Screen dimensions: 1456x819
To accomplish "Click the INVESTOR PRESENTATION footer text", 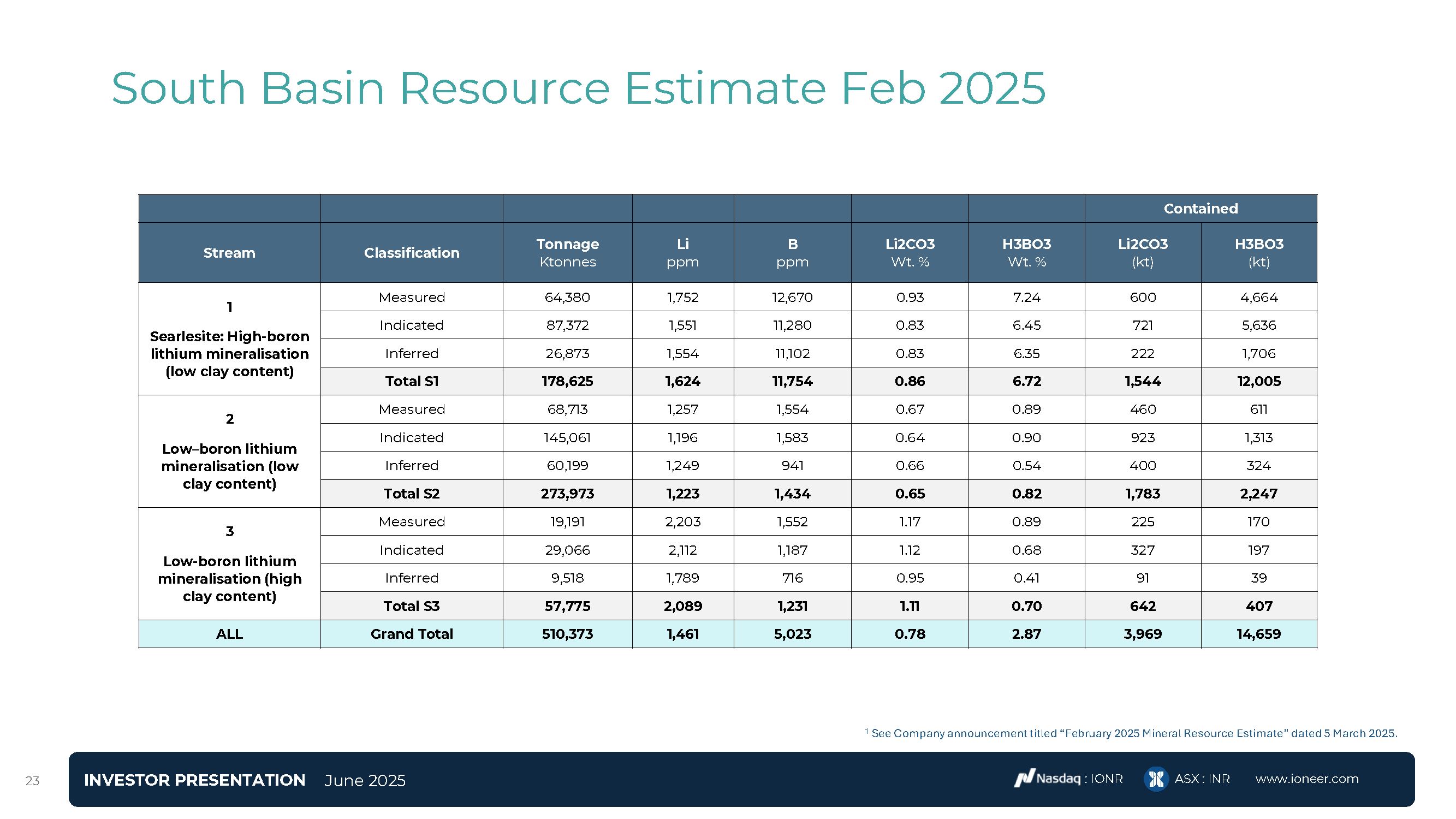I will 194,780.
